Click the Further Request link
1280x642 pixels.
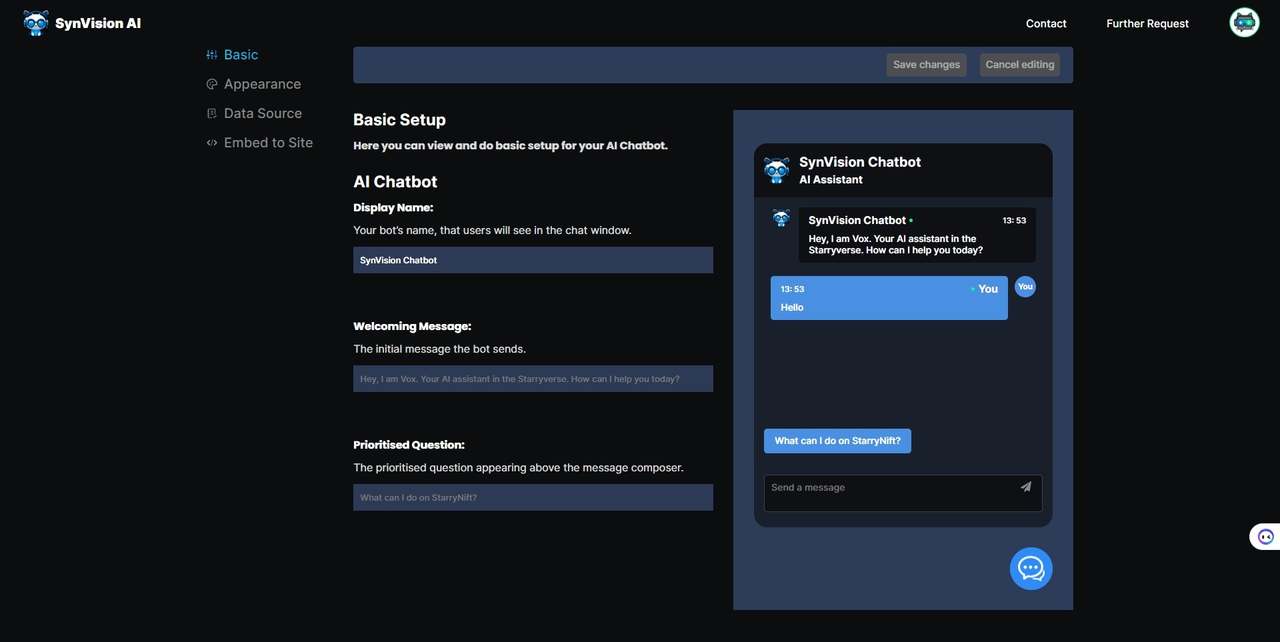1147,24
